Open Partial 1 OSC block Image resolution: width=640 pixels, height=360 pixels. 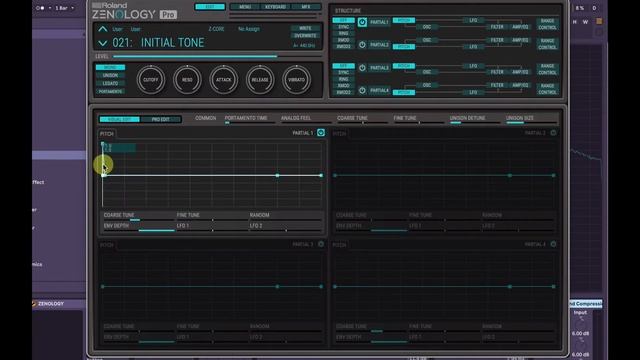point(427,27)
